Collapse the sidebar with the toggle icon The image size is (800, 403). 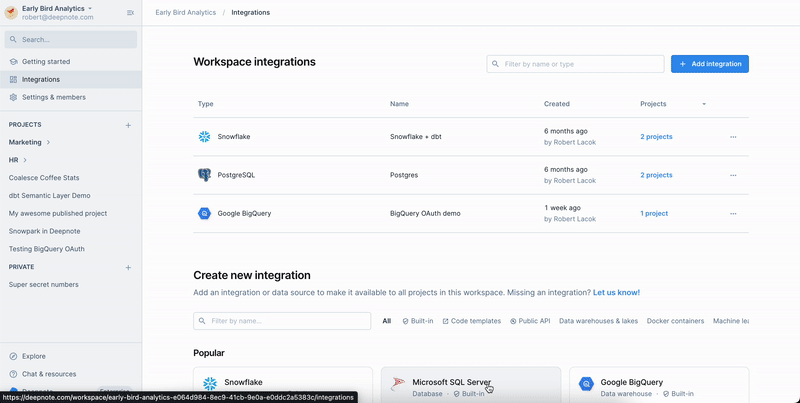pyautogui.click(x=130, y=13)
